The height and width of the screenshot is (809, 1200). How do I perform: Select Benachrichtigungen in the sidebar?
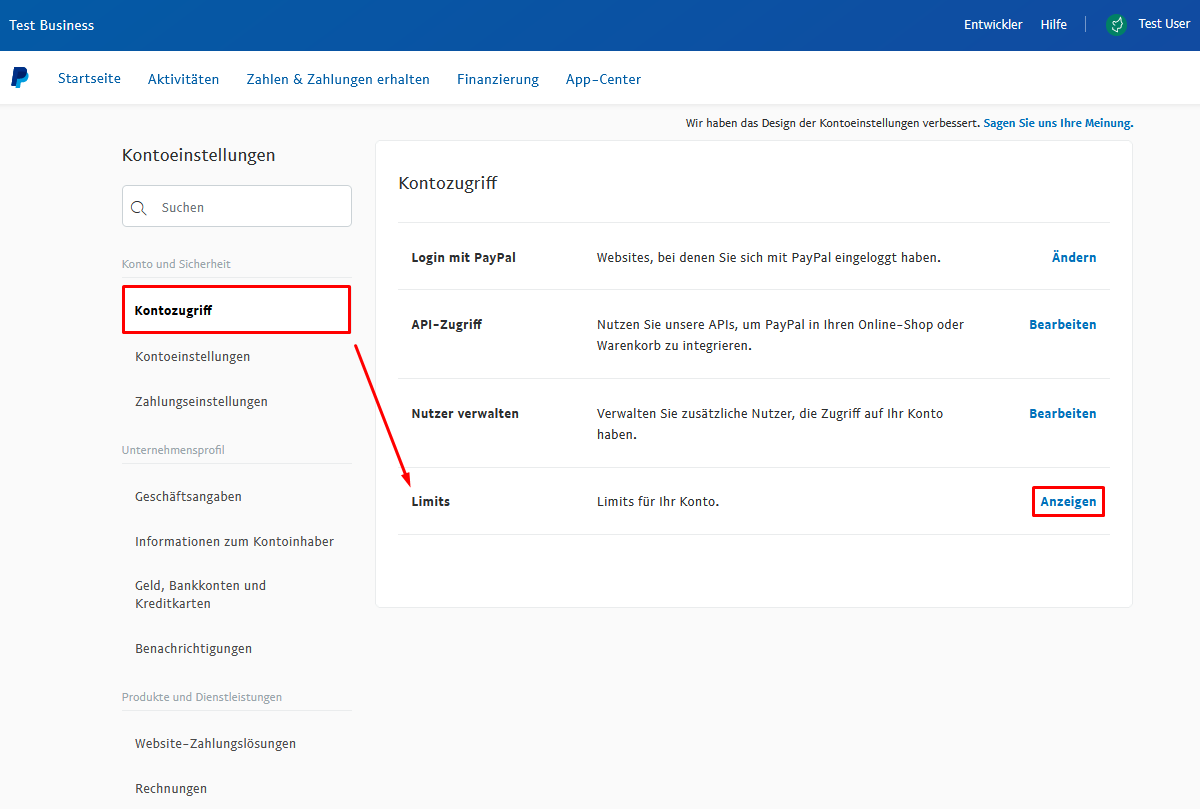pos(193,649)
